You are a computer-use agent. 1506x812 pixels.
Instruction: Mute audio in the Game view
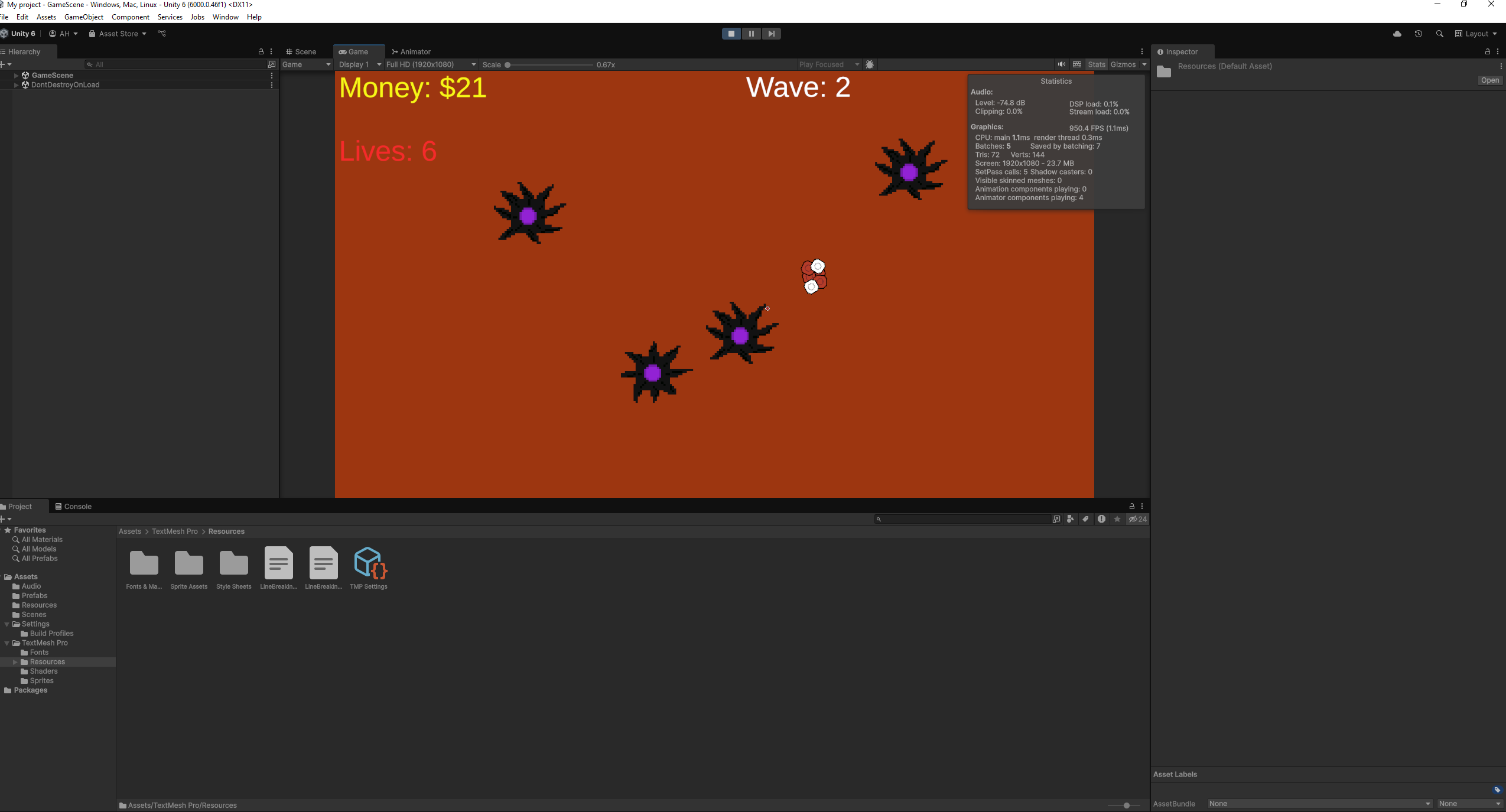(1062, 64)
